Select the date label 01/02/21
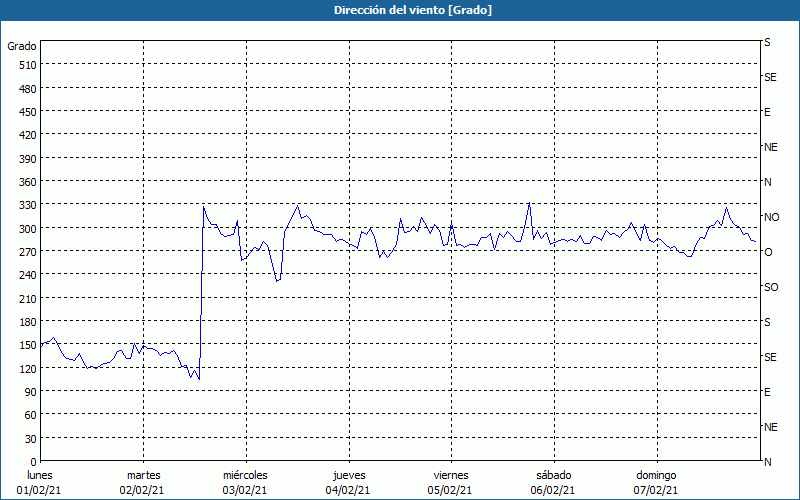The width and height of the screenshot is (800, 500). point(39,490)
